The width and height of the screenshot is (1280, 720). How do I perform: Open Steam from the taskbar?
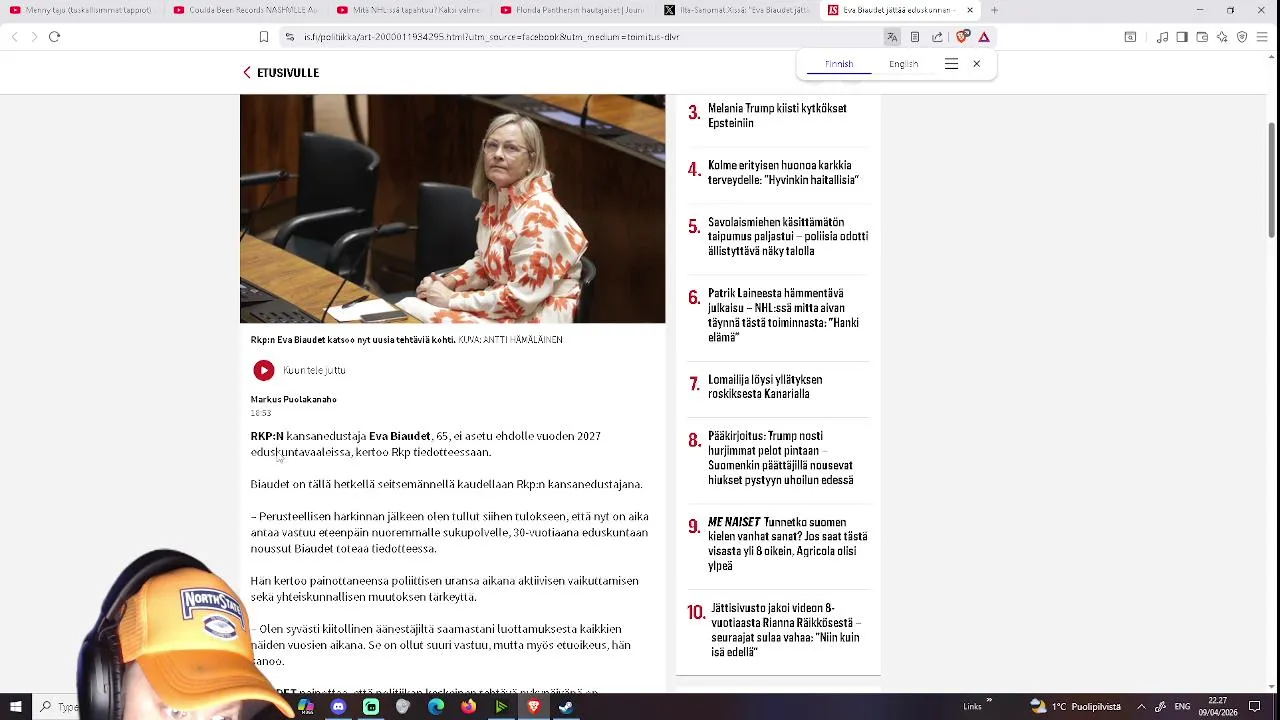click(566, 707)
